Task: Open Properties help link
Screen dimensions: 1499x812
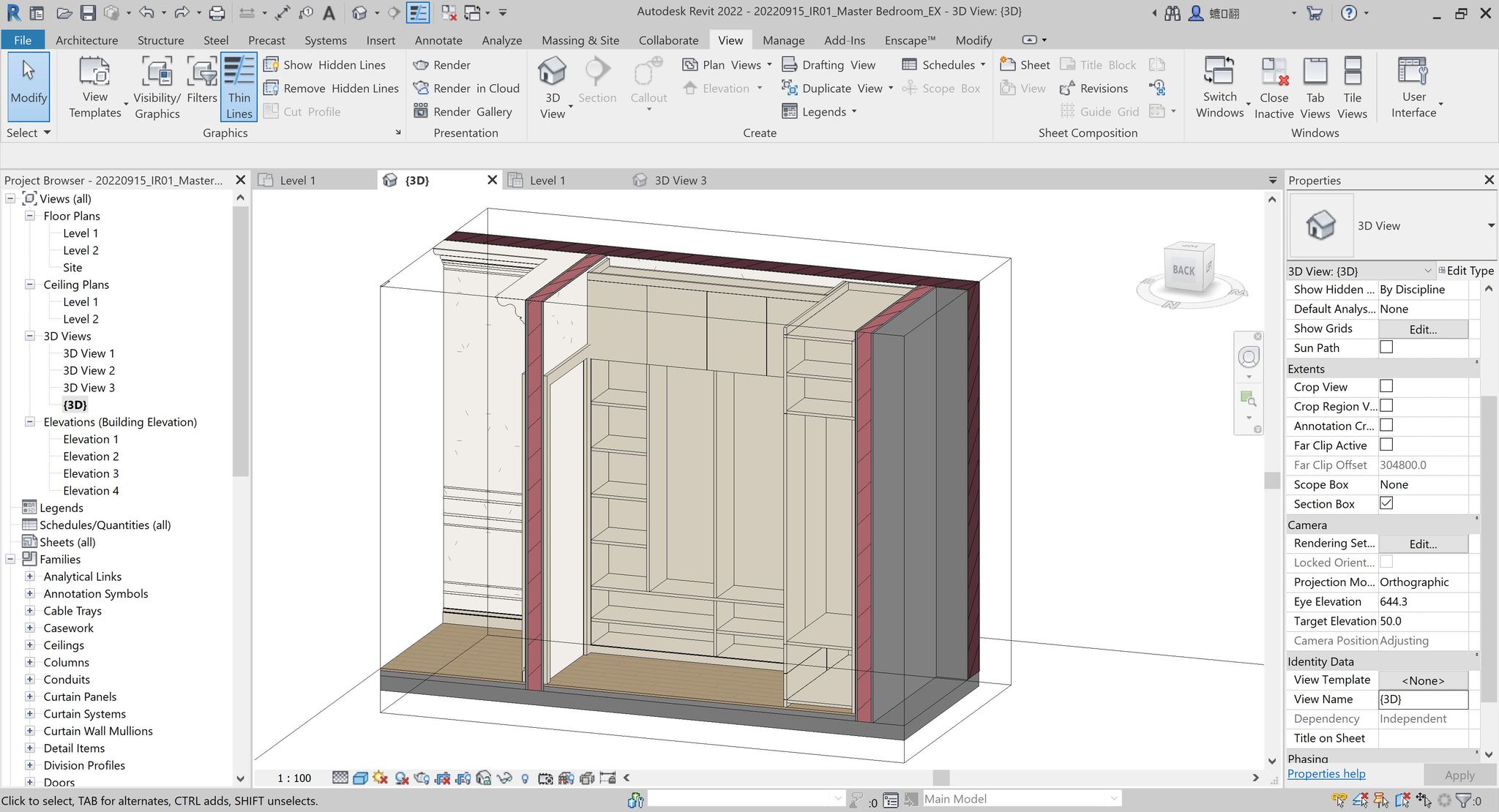Action: pos(1326,773)
